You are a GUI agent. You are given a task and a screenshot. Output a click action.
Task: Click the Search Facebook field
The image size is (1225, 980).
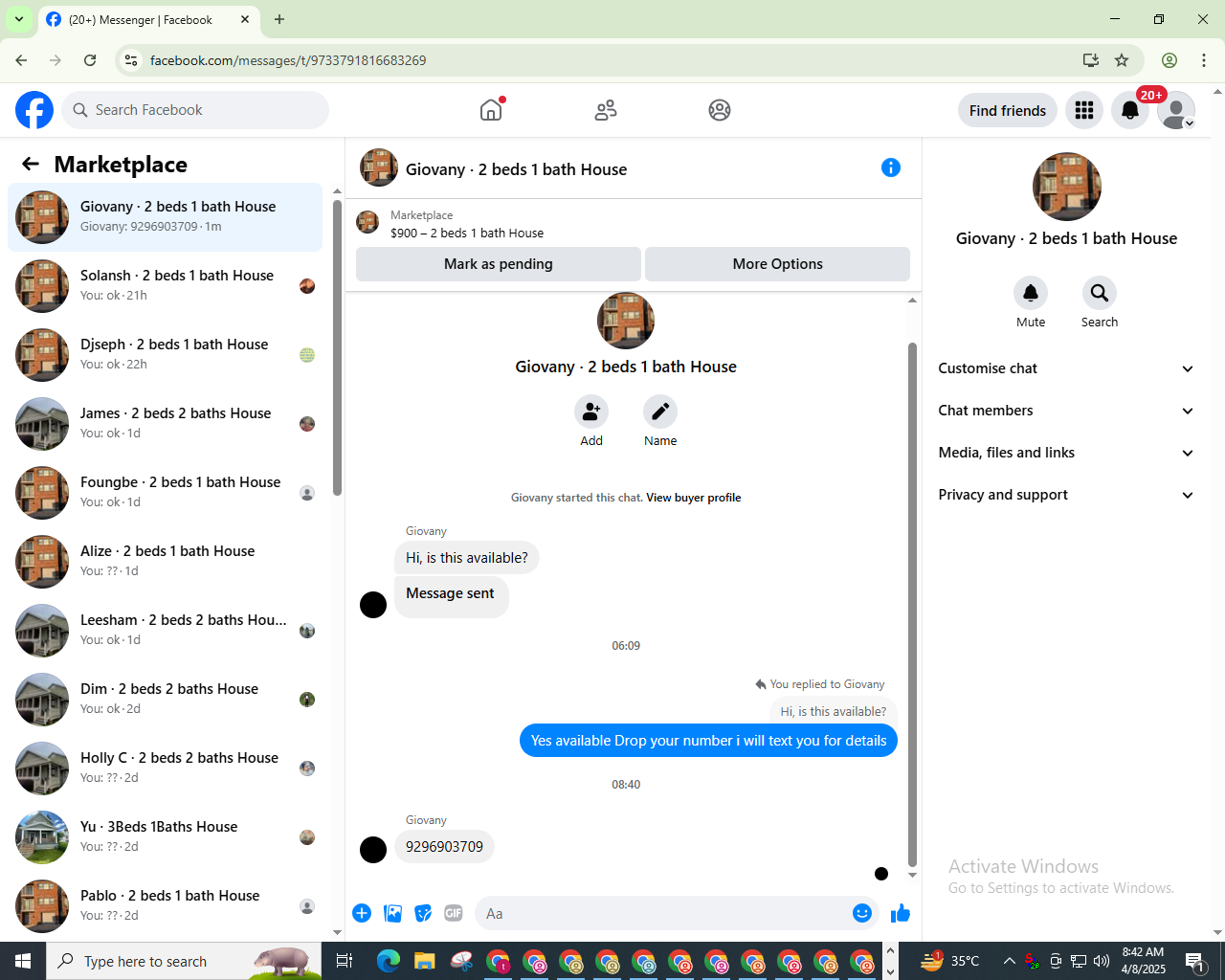click(x=195, y=110)
